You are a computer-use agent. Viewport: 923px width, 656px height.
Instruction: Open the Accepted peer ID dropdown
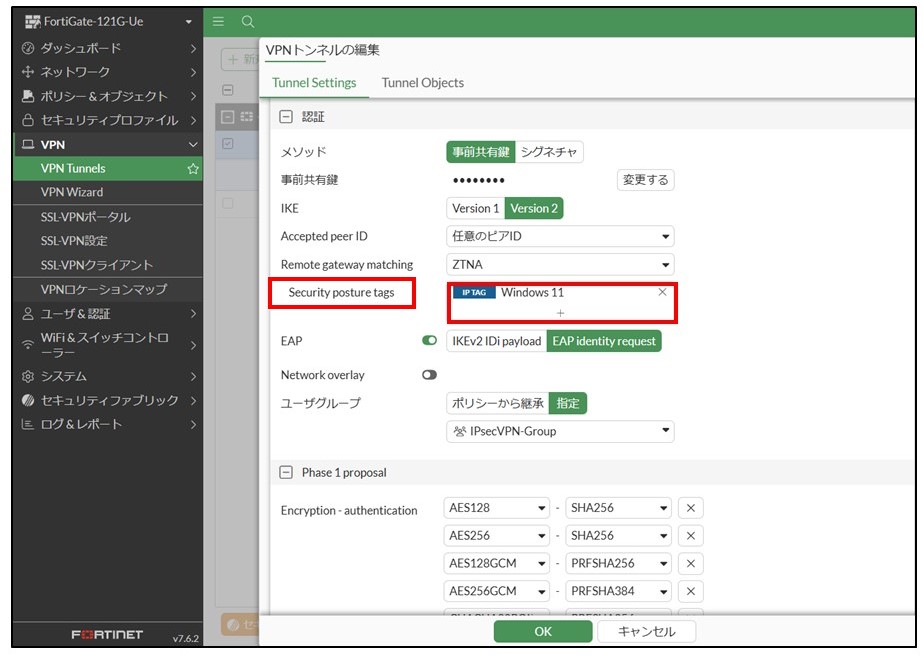(560, 237)
